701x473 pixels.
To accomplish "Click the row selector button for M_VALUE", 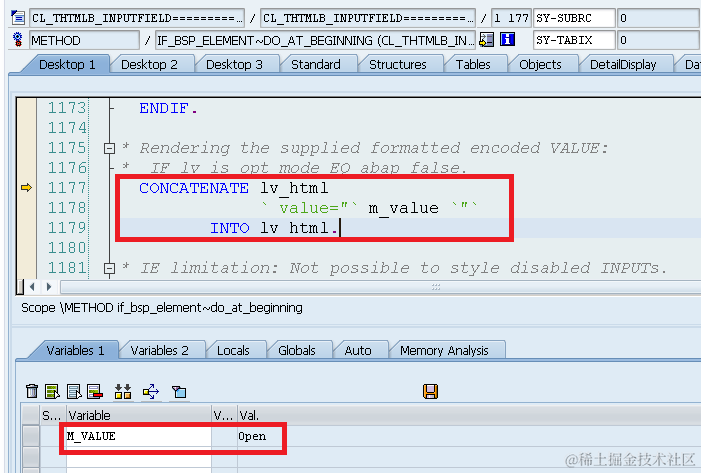I will click(31, 436).
